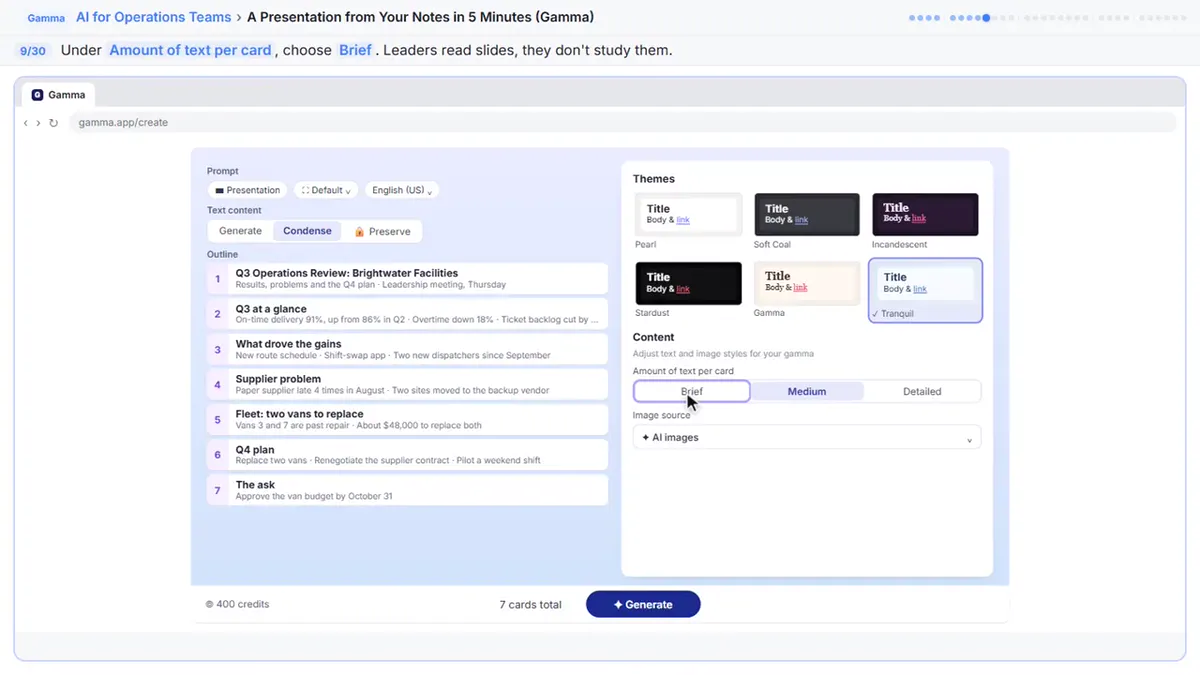The image size is (1200, 675).
Task: Select 'Fleet: two vans to replace' card
Action: click(407, 419)
